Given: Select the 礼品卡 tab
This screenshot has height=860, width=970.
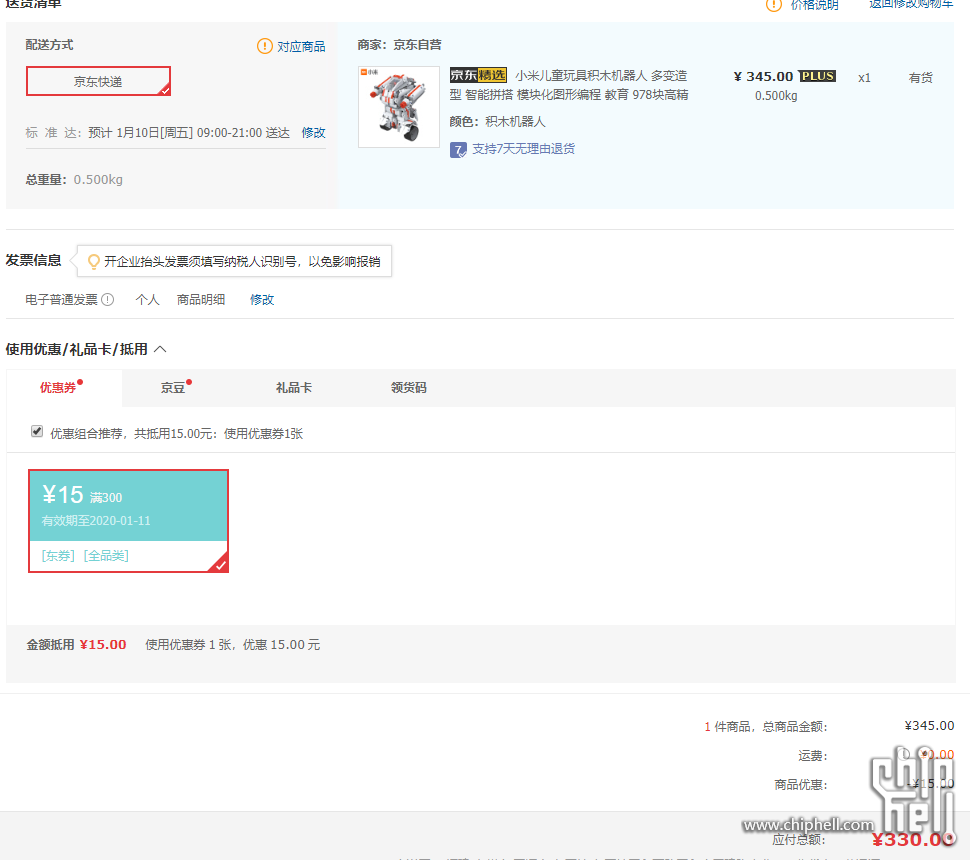Looking at the screenshot, I should tap(294, 388).
